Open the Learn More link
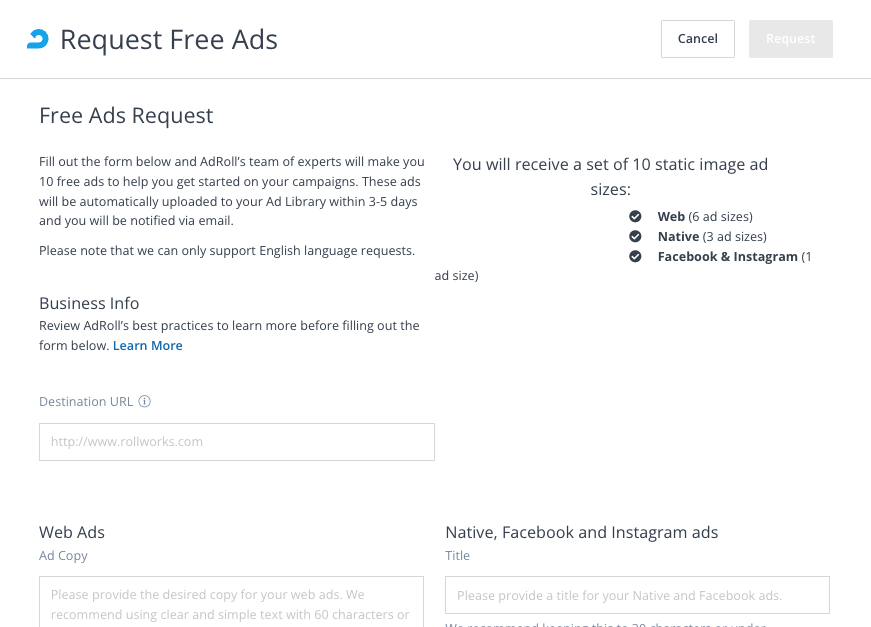The height and width of the screenshot is (627, 871). pyautogui.click(x=147, y=346)
